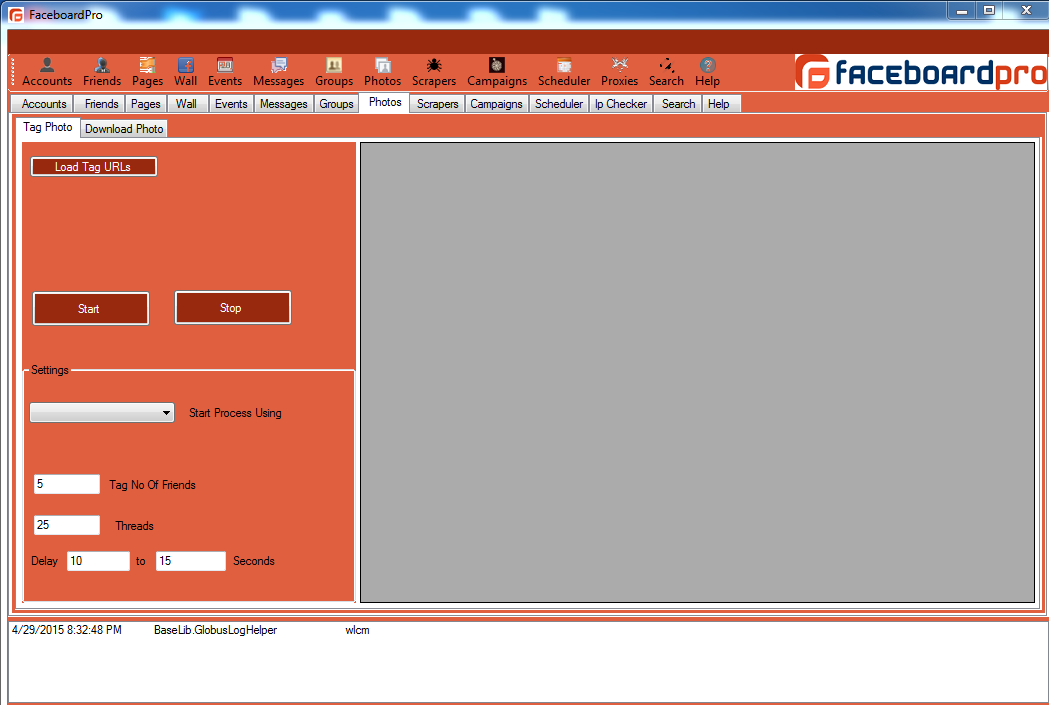Open Accounts toolbar icon

47,72
